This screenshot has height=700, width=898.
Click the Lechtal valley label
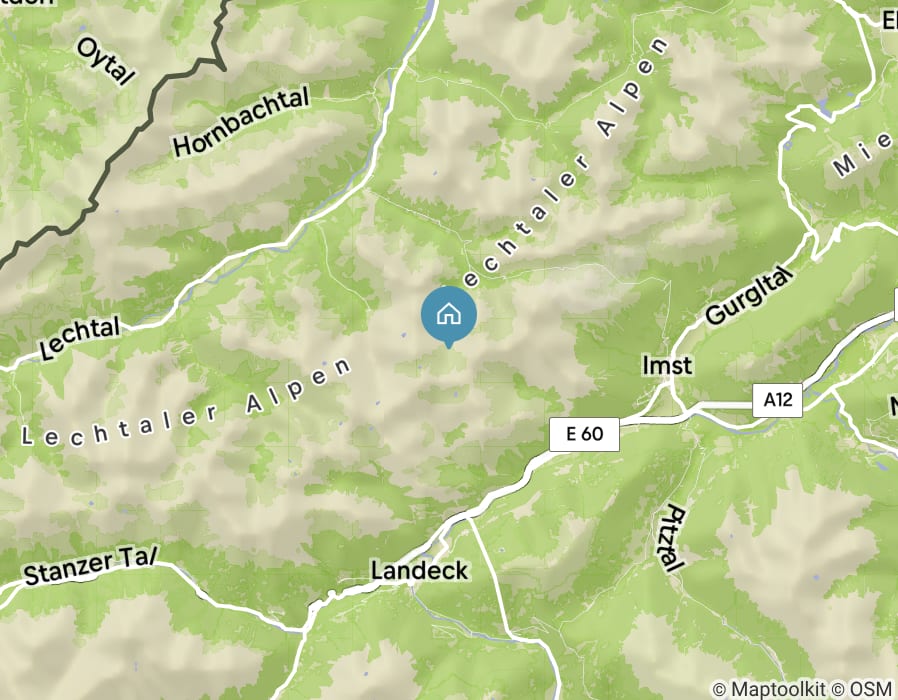[80, 337]
